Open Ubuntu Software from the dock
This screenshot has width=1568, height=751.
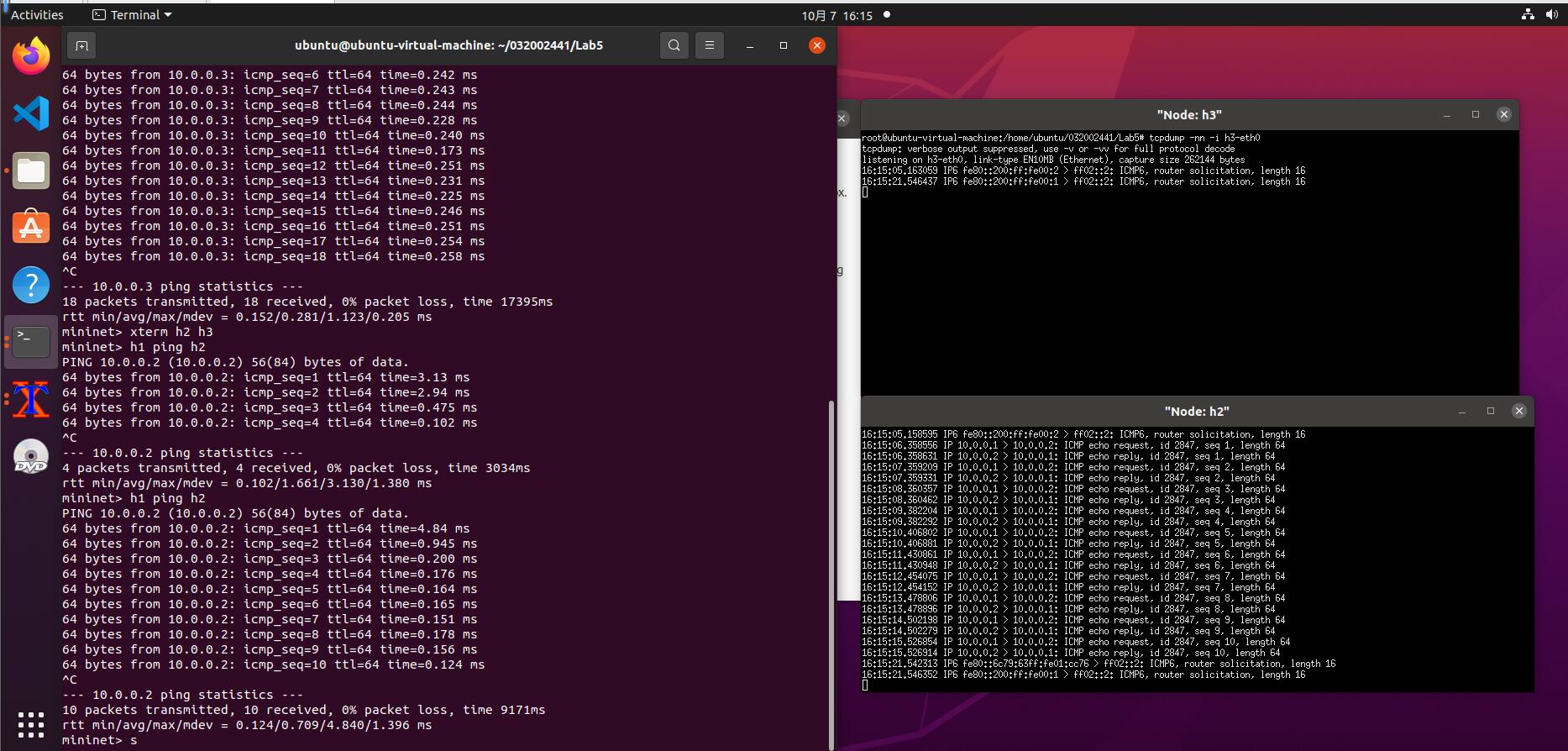tap(31, 228)
